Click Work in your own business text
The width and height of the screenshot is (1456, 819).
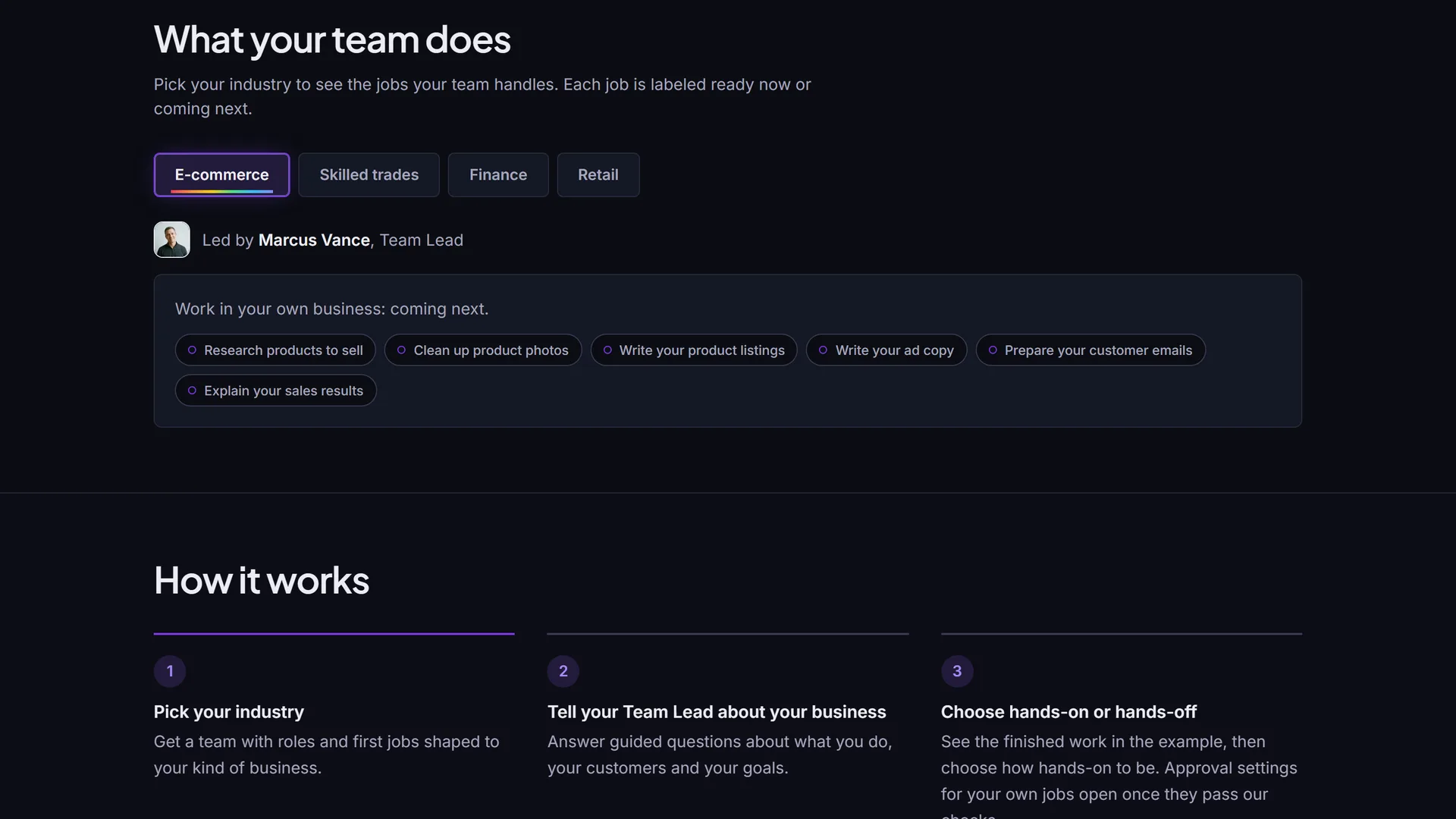click(331, 309)
